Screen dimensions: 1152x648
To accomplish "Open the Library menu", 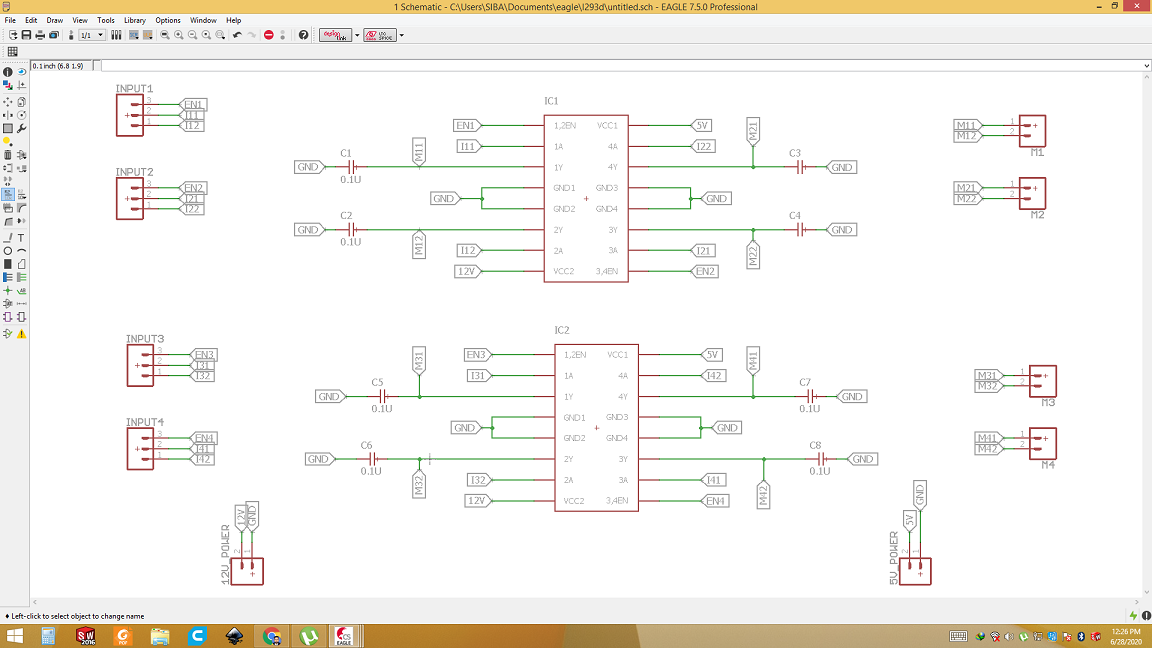I will click(x=134, y=20).
